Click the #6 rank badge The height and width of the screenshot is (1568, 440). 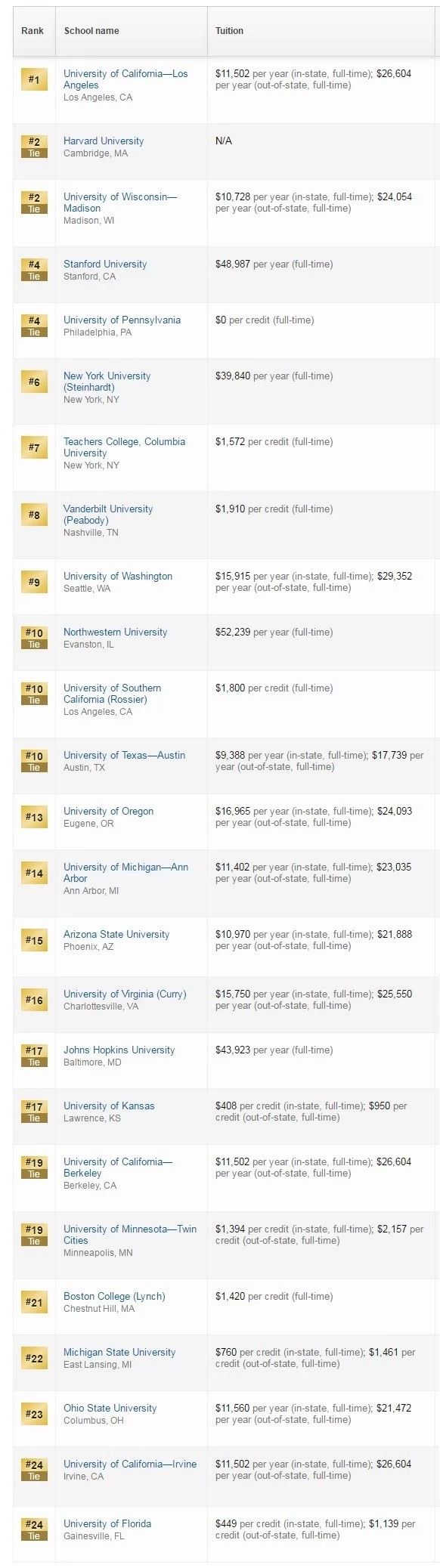(34, 382)
